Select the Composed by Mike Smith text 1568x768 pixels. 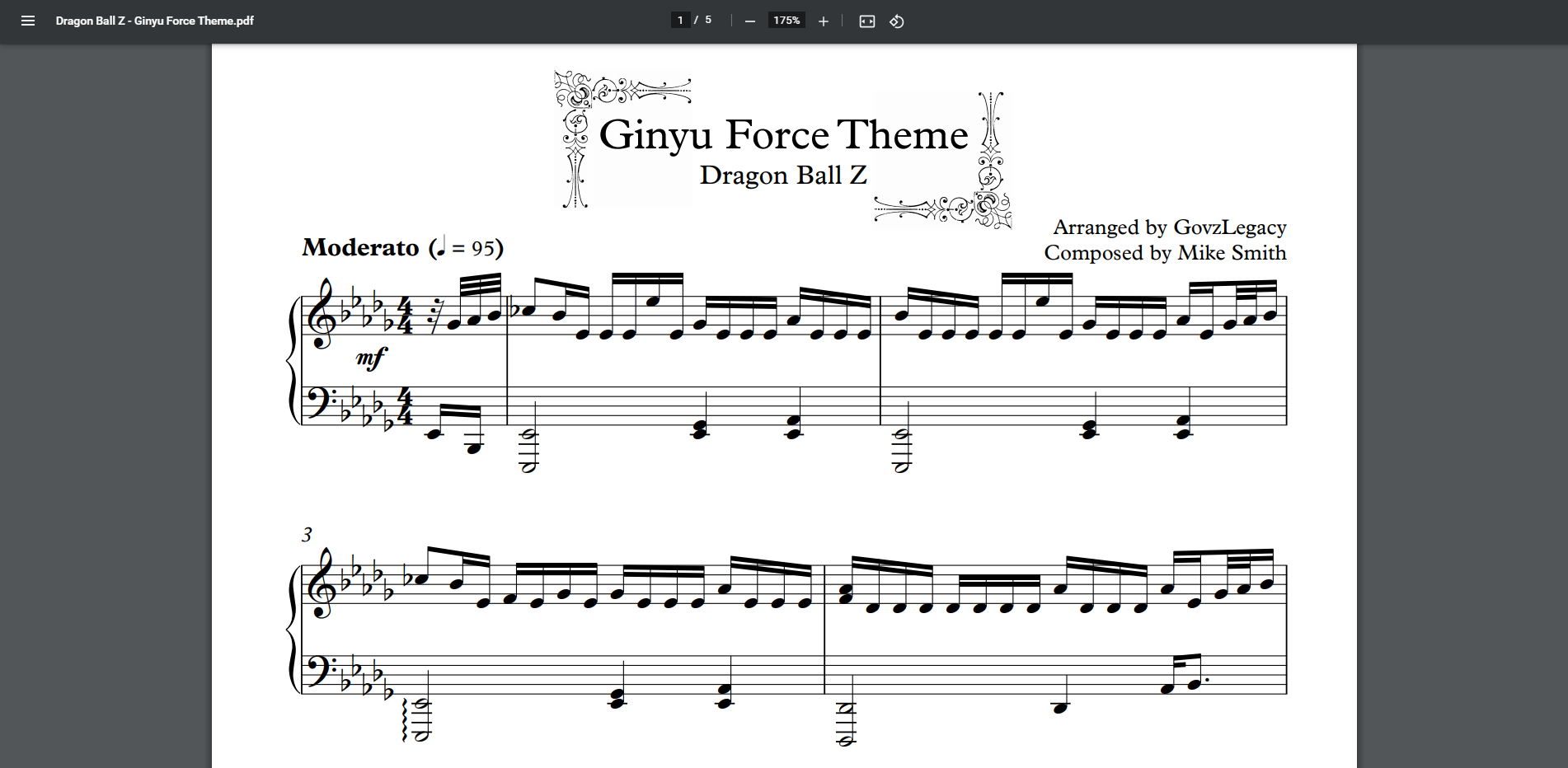1164,253
